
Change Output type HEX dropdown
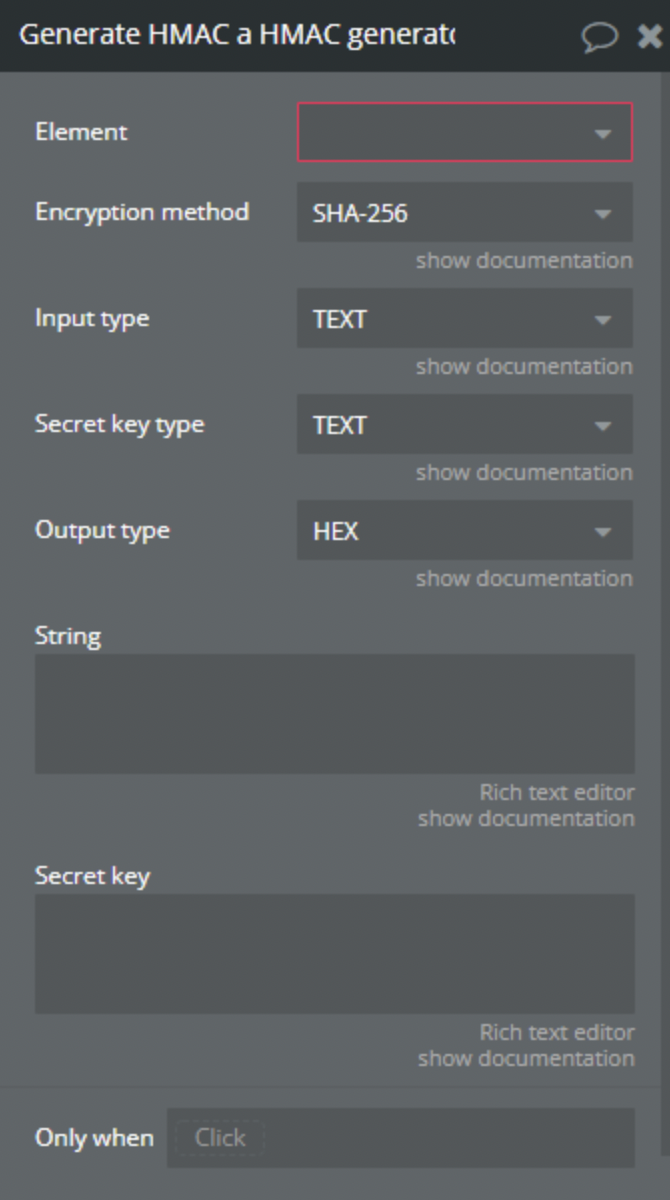pyautogui.click(x=464, y=531)
